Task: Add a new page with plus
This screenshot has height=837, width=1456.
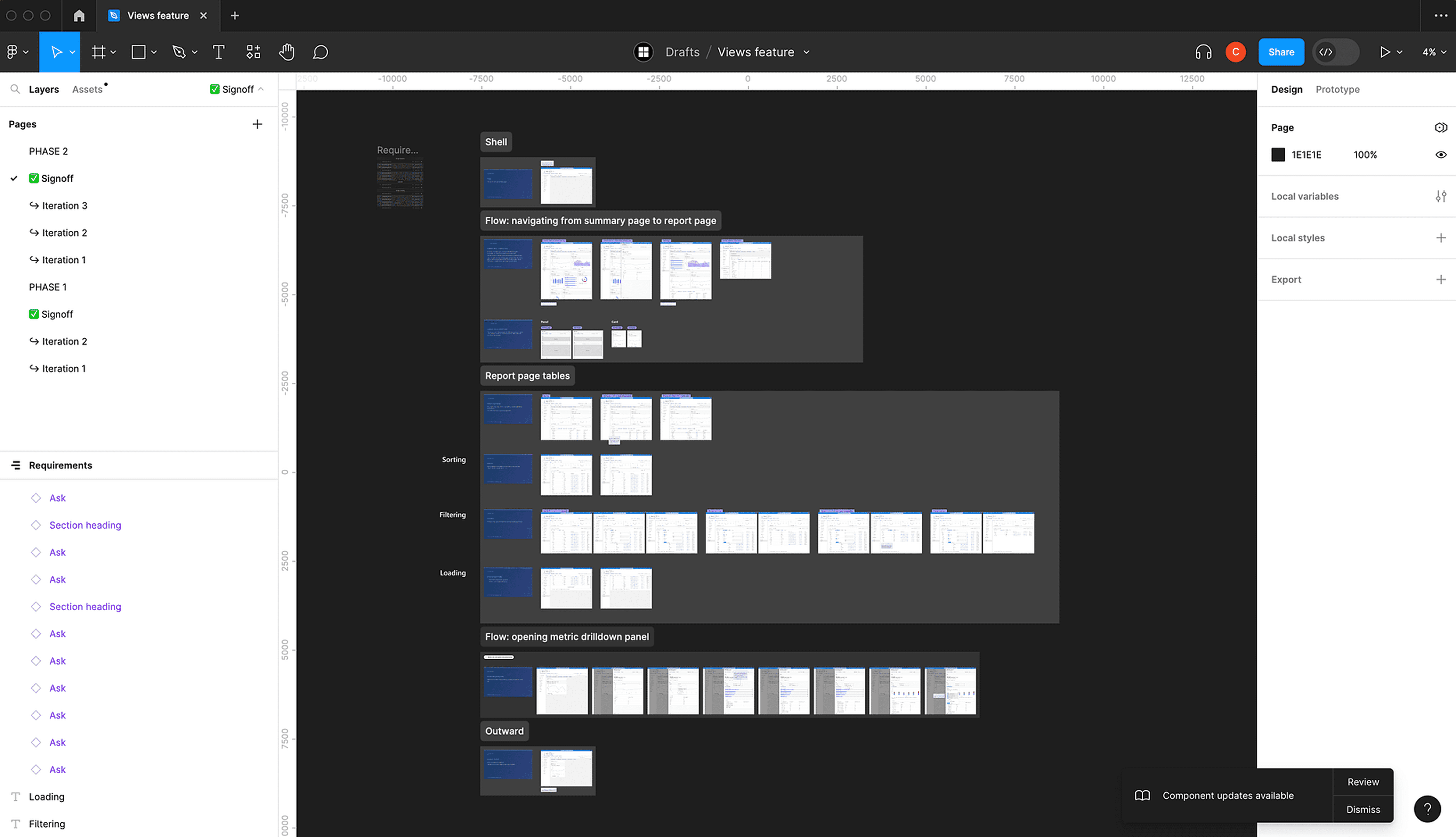Action: click(x=257, y=124)
